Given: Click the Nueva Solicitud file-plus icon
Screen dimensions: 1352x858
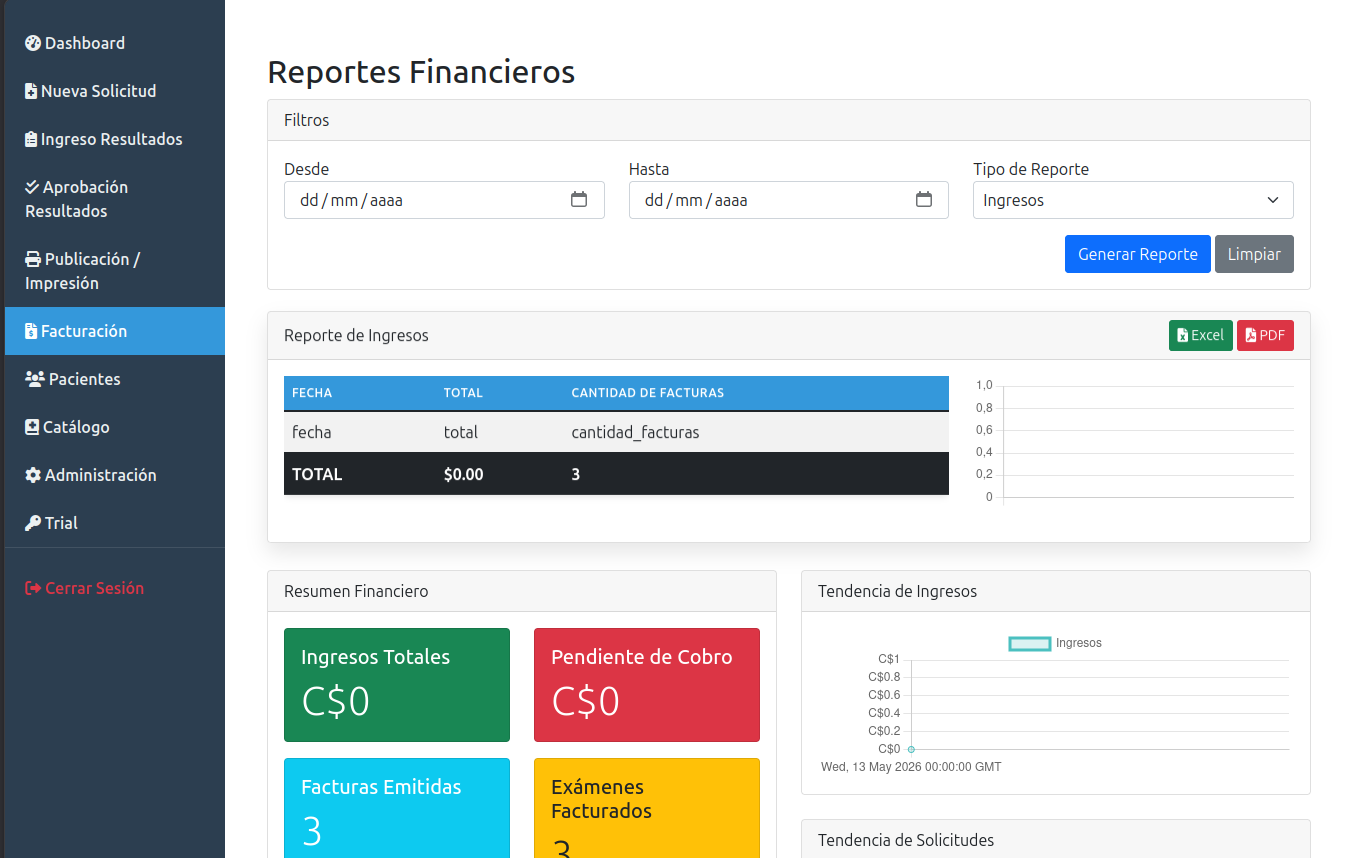Looking at the screenshot, I should (31, 91).
